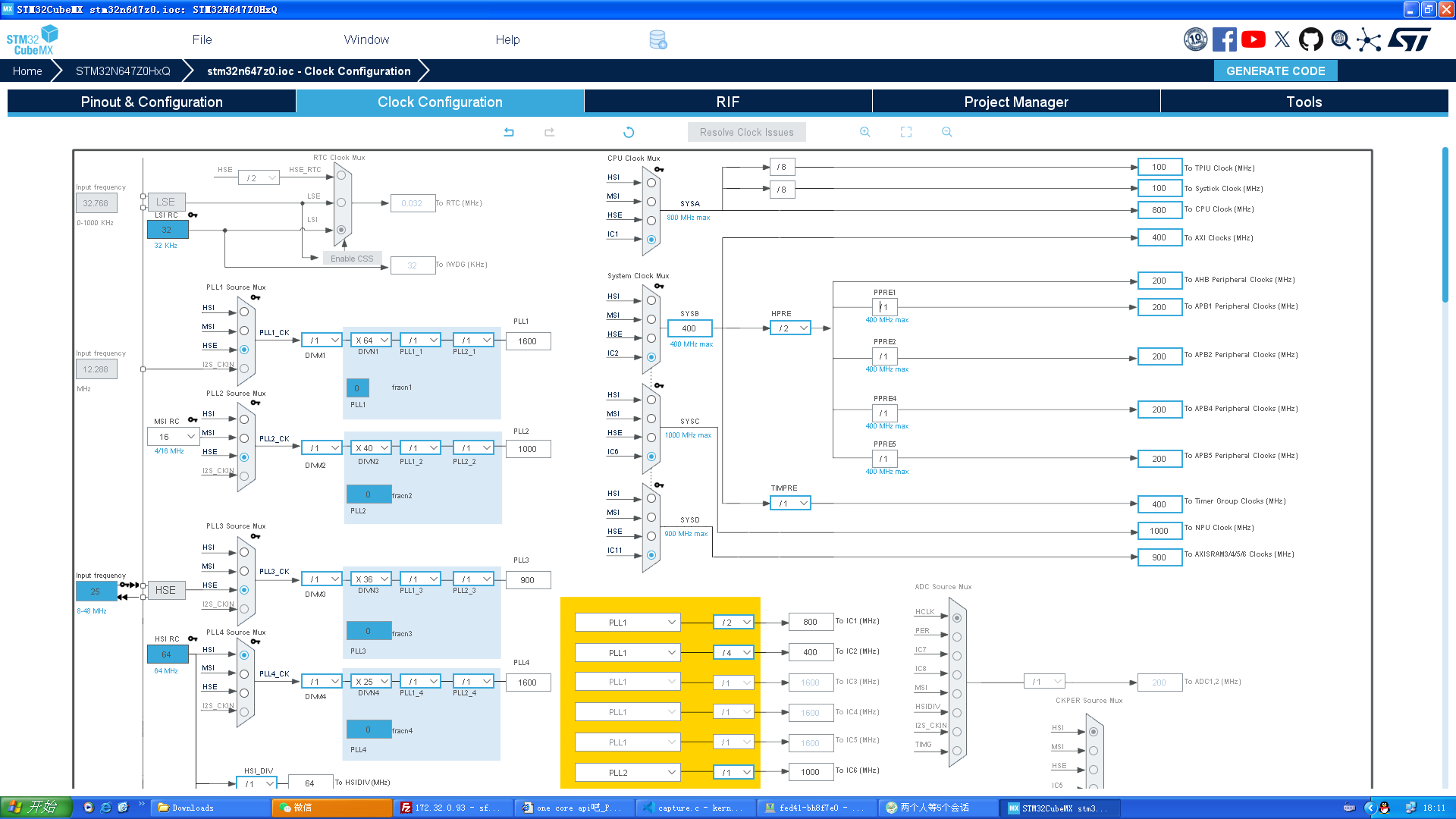Screen dimensions: 1456x819
Task: Open the File menu
Action: point(202,39)
